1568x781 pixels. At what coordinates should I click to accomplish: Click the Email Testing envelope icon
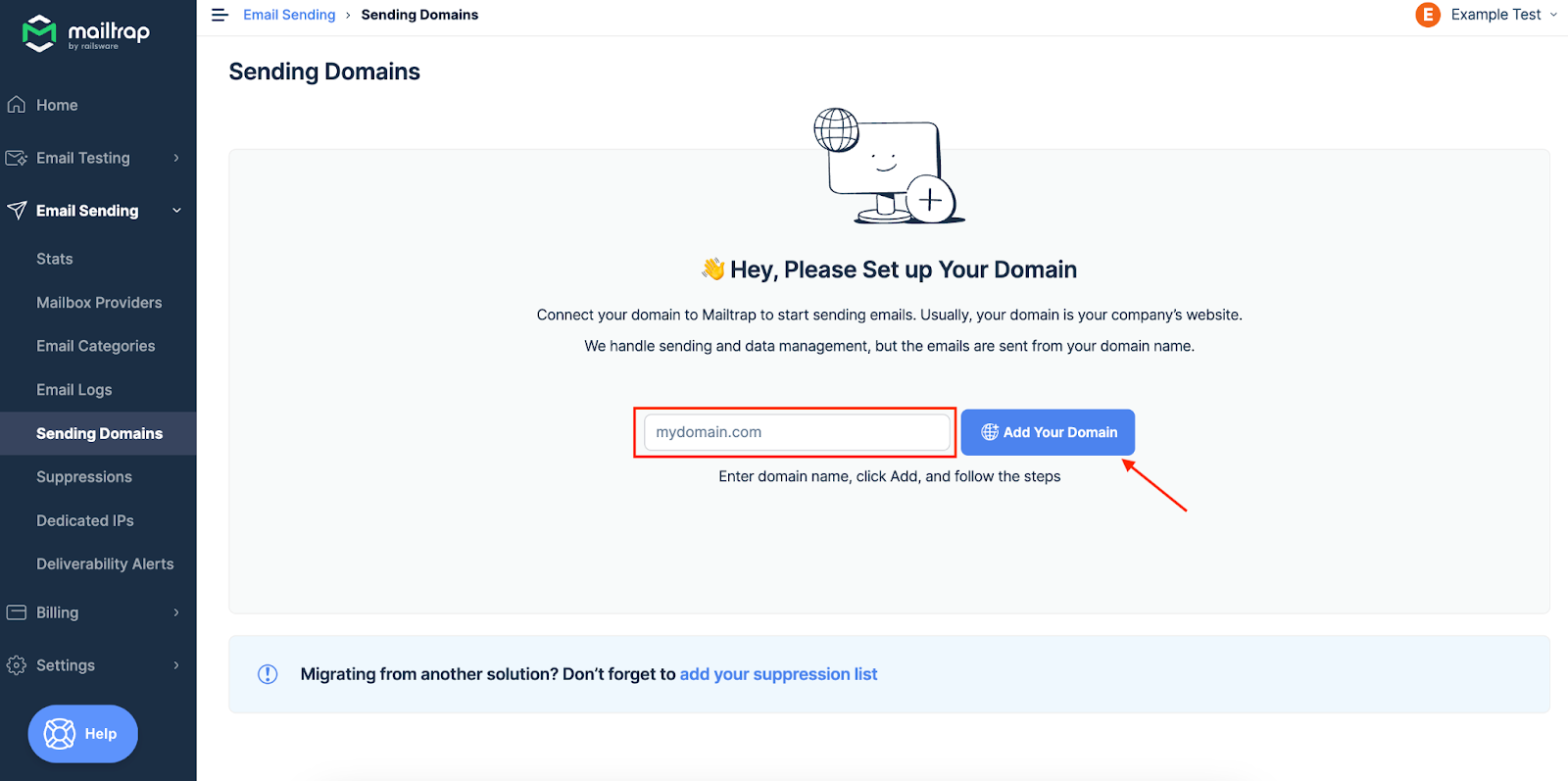coord(17,158)
